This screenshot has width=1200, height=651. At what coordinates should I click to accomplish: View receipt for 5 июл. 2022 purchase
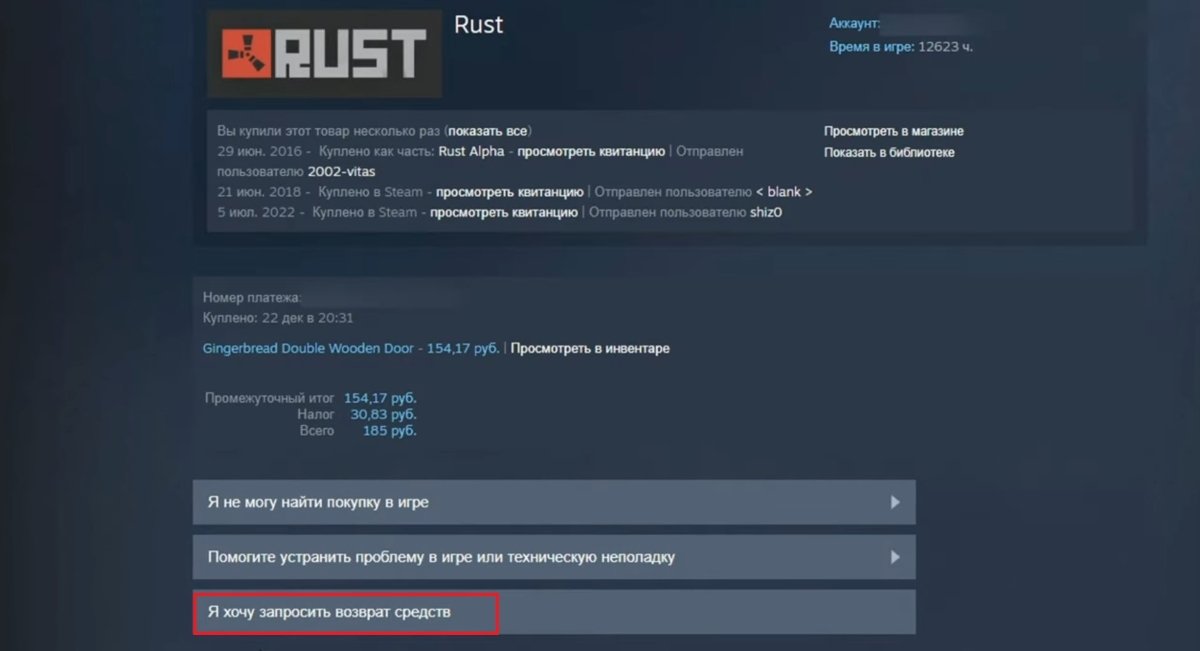pos(503,212)
